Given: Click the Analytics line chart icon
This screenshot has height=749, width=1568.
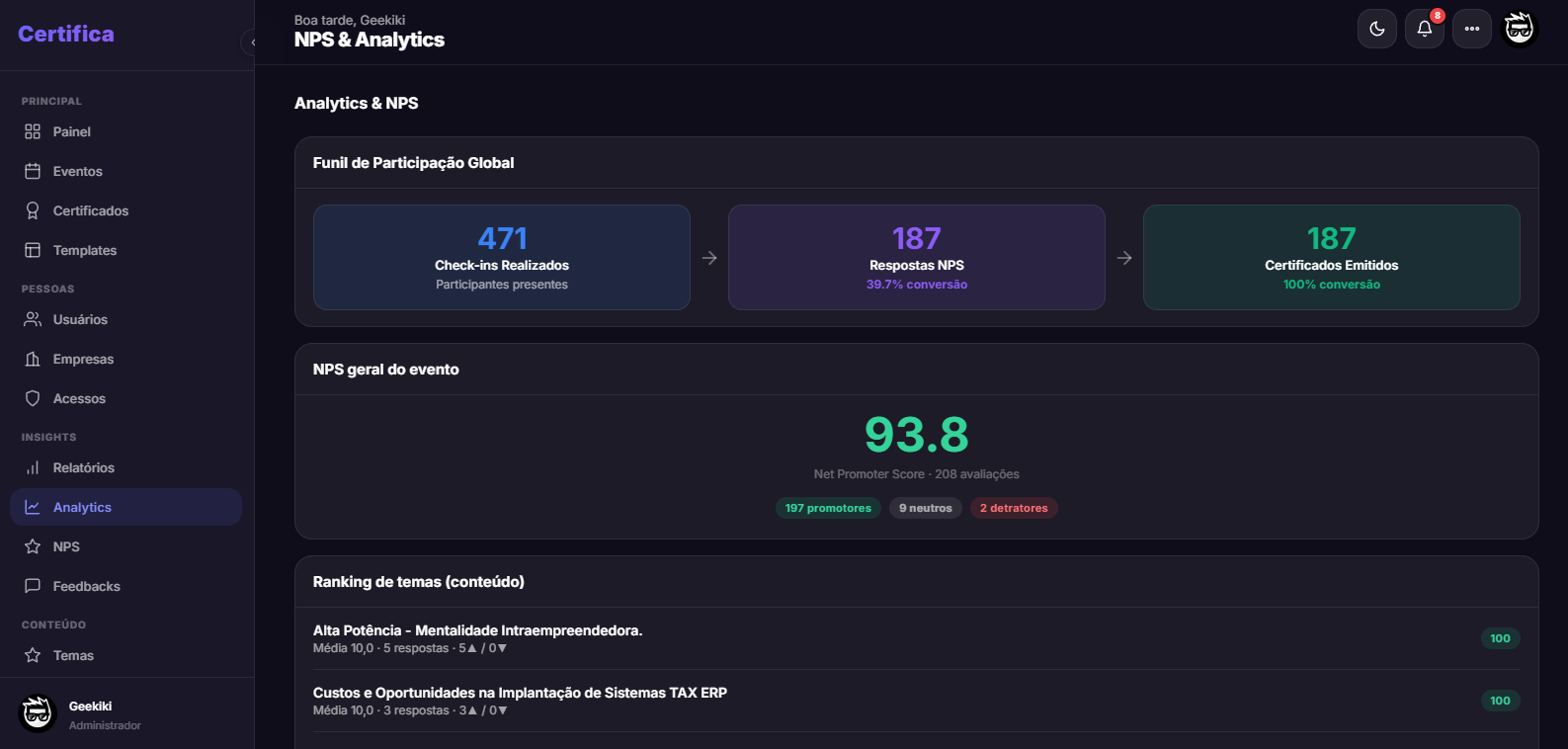Looking at the screenshot, I should (33, 507).
